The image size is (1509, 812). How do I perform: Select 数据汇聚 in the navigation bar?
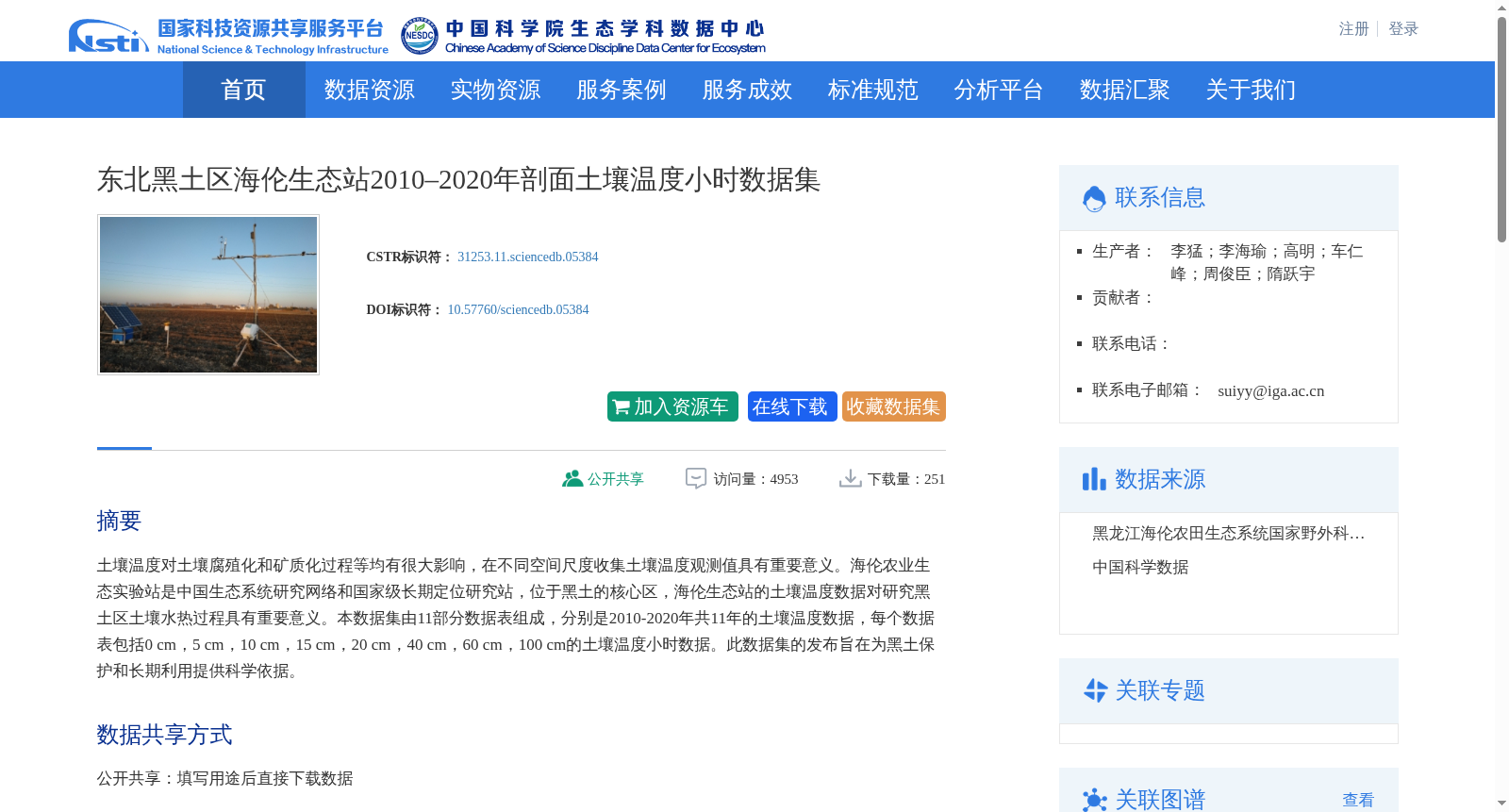click(1125, 90)
